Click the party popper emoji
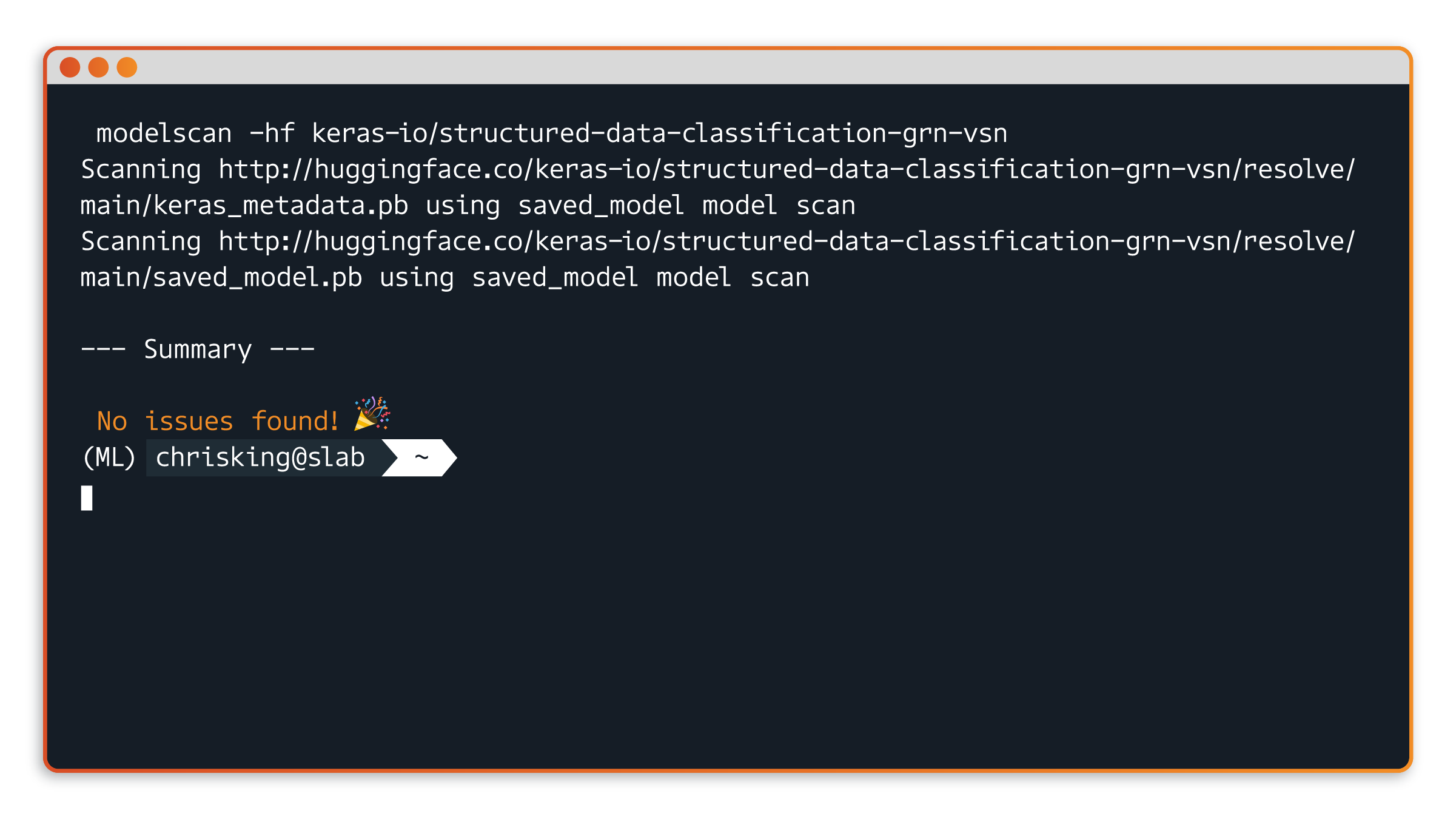Screen dimensions: 1456x819 pyautogui.click(x=372, y=414)
